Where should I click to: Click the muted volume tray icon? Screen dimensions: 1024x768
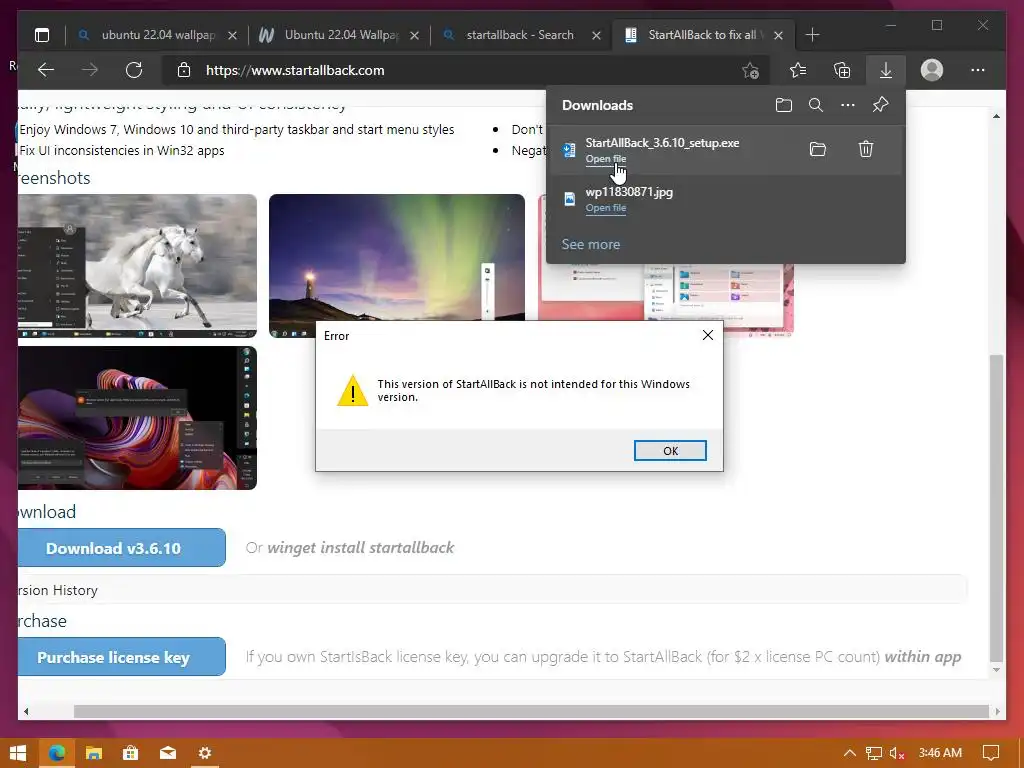(897, 754)
